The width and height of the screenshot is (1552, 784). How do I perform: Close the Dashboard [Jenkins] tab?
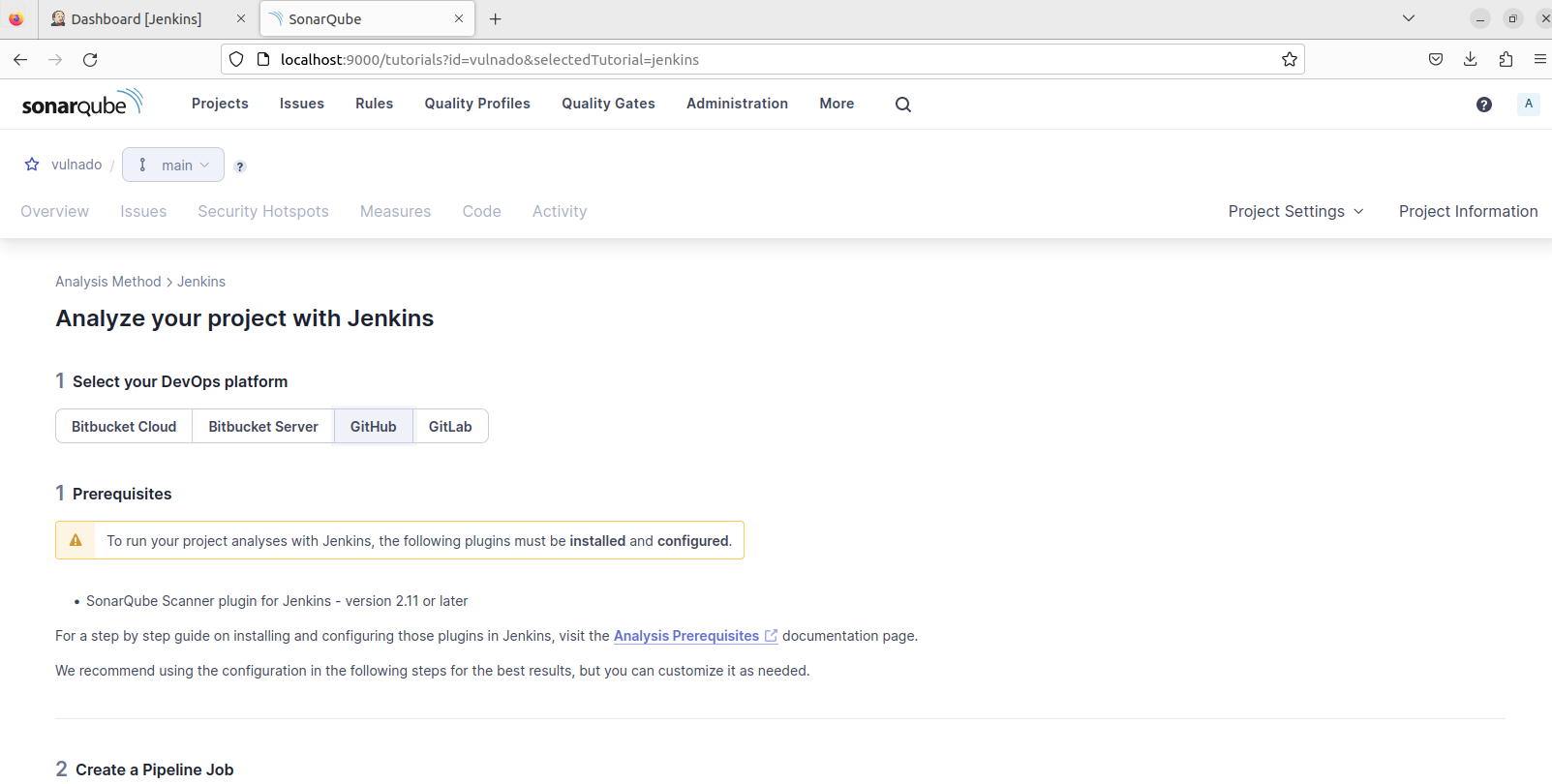tap(241, 18)
